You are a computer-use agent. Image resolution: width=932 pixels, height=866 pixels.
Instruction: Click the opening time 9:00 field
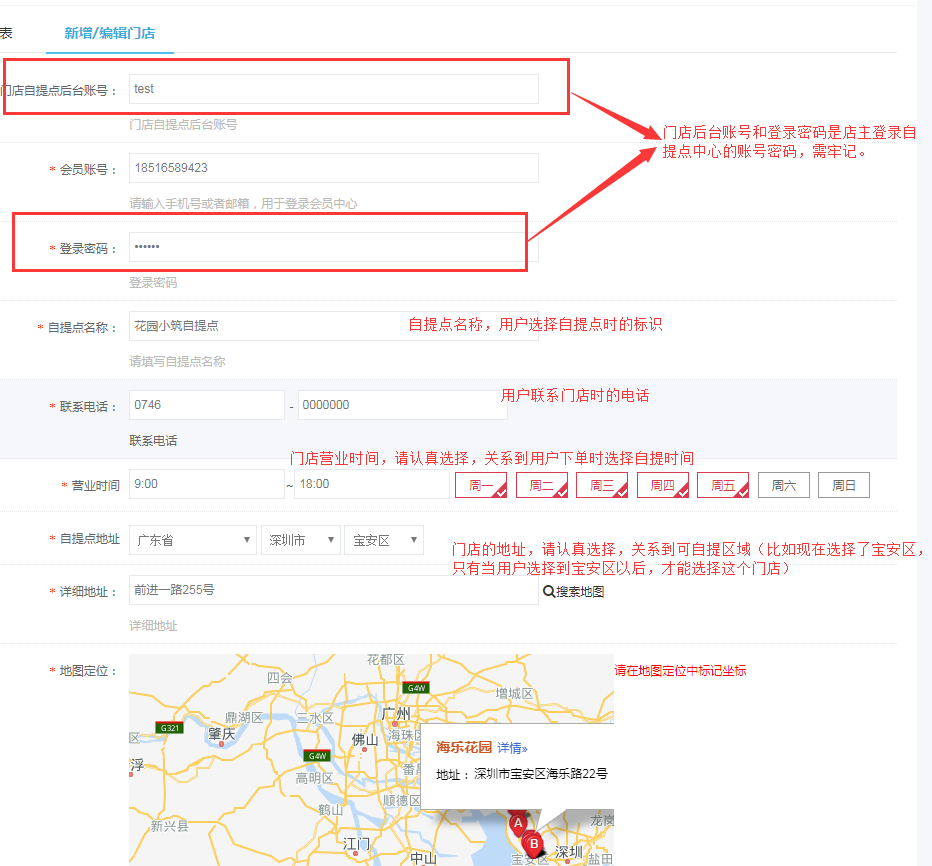click(206, 484)
